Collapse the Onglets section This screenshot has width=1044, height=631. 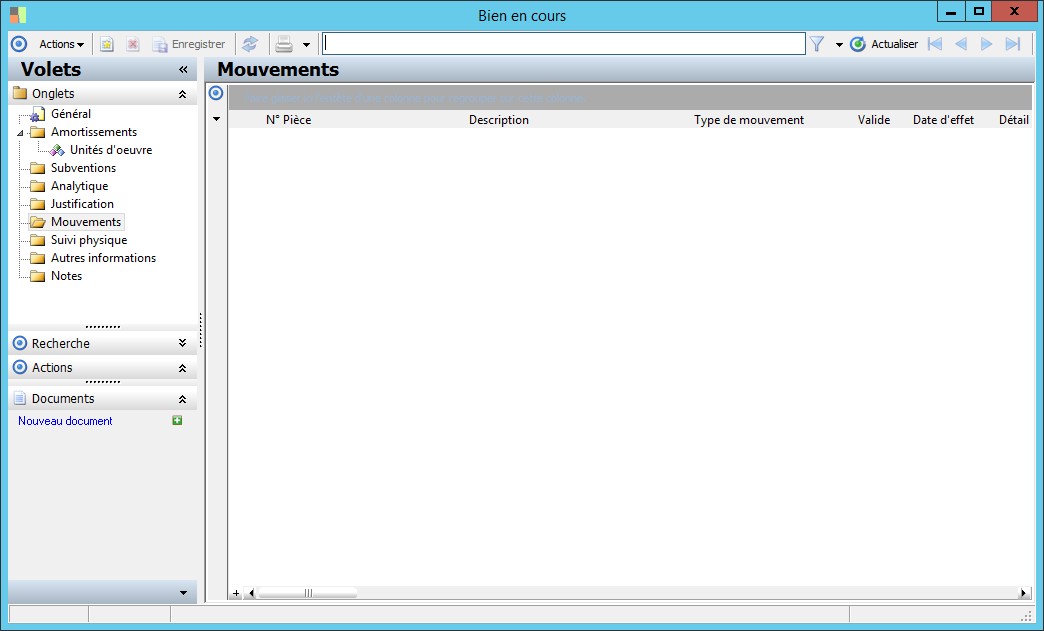click(182, 95)
